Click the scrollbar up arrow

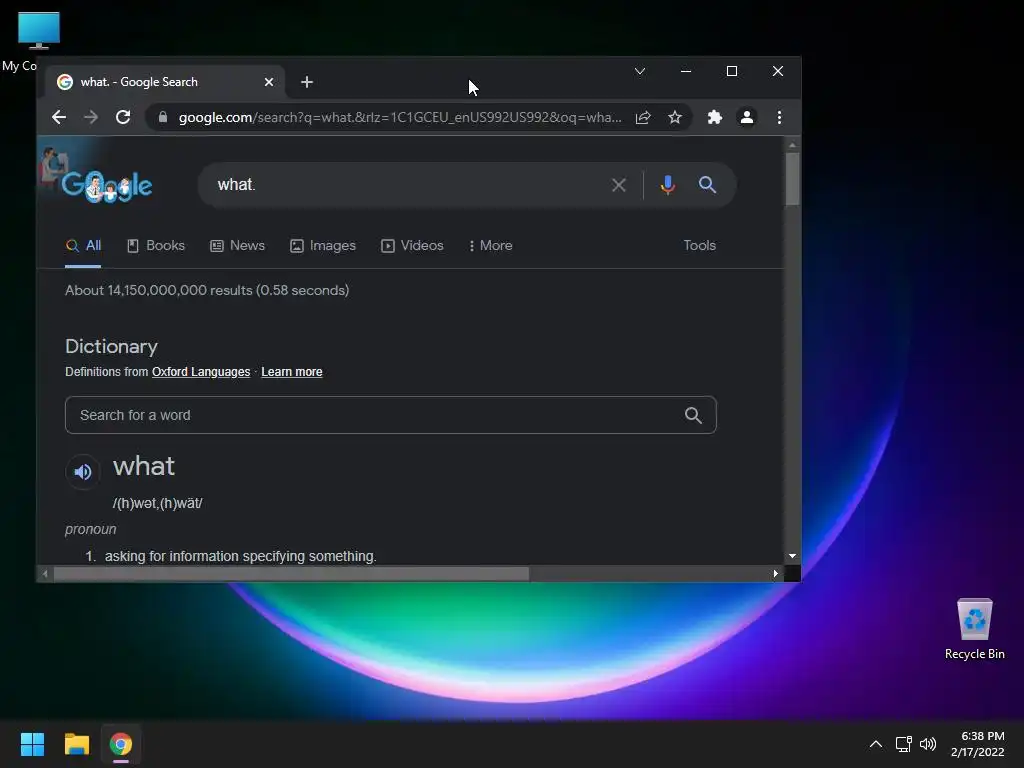(x=792, y=145)
